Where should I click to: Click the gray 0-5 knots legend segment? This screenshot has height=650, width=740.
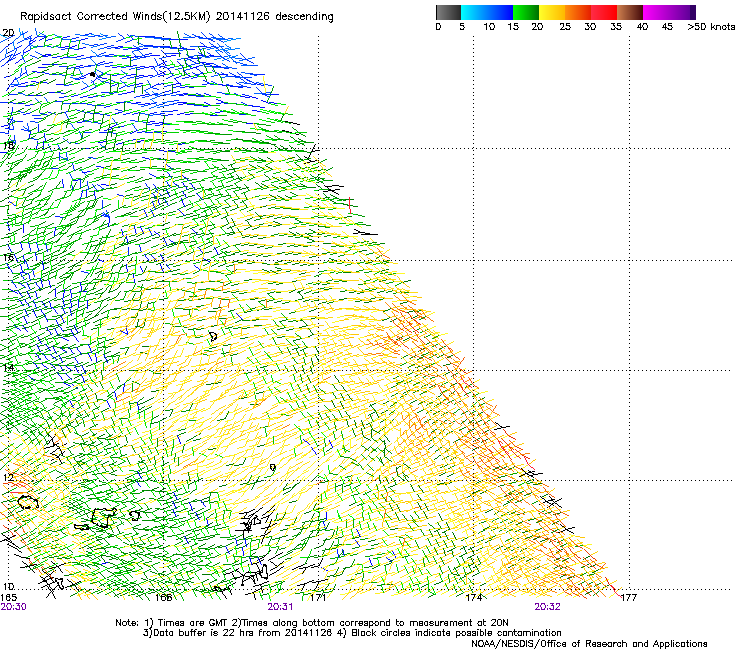coord(448,12)
